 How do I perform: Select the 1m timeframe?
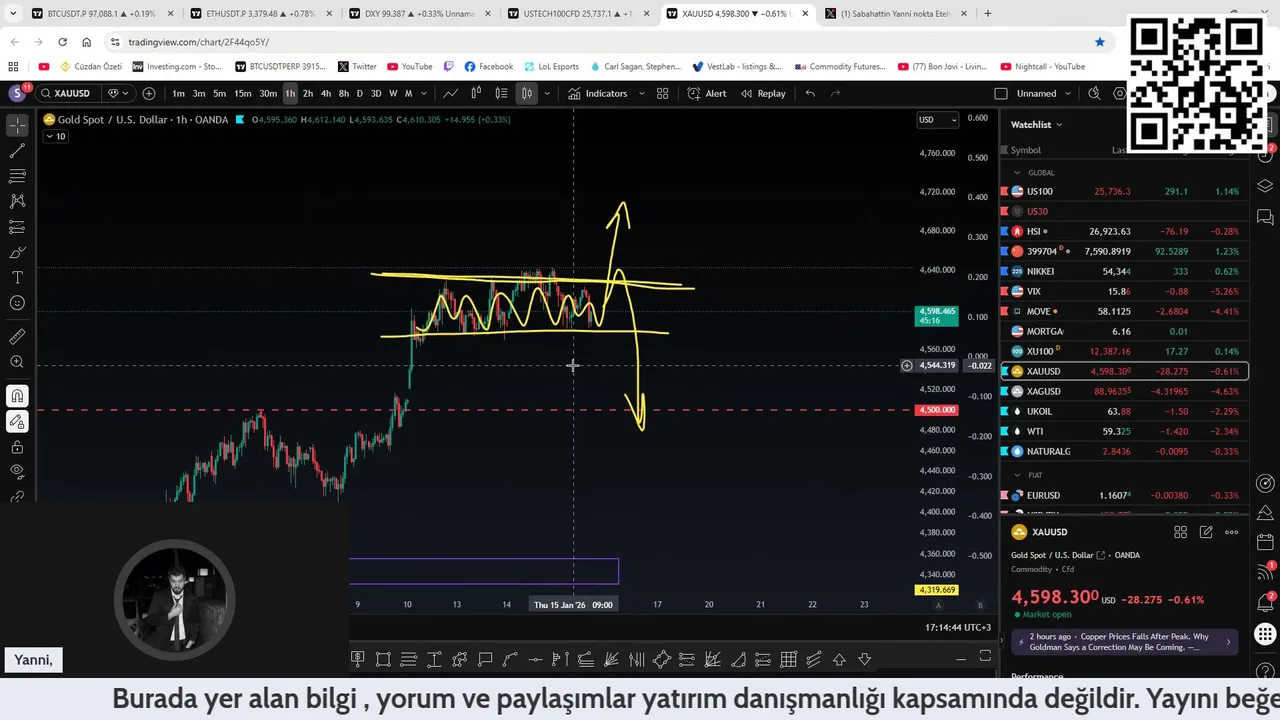(x=178, y=93)
